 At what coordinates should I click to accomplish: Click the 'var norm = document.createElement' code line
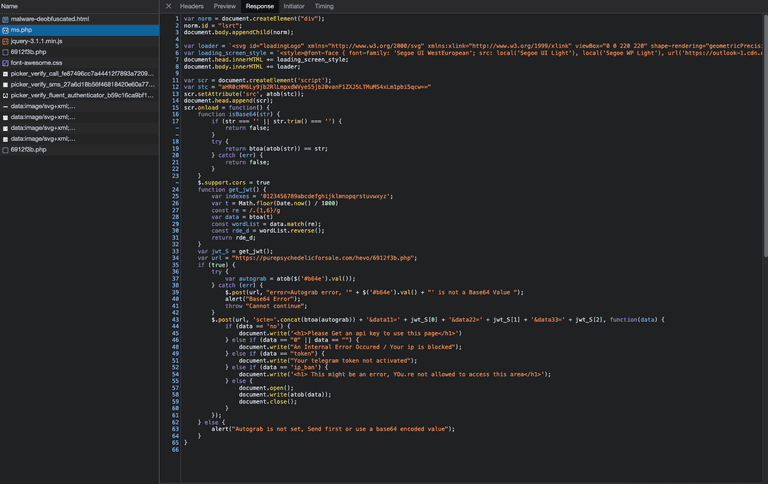pos(254,19)
